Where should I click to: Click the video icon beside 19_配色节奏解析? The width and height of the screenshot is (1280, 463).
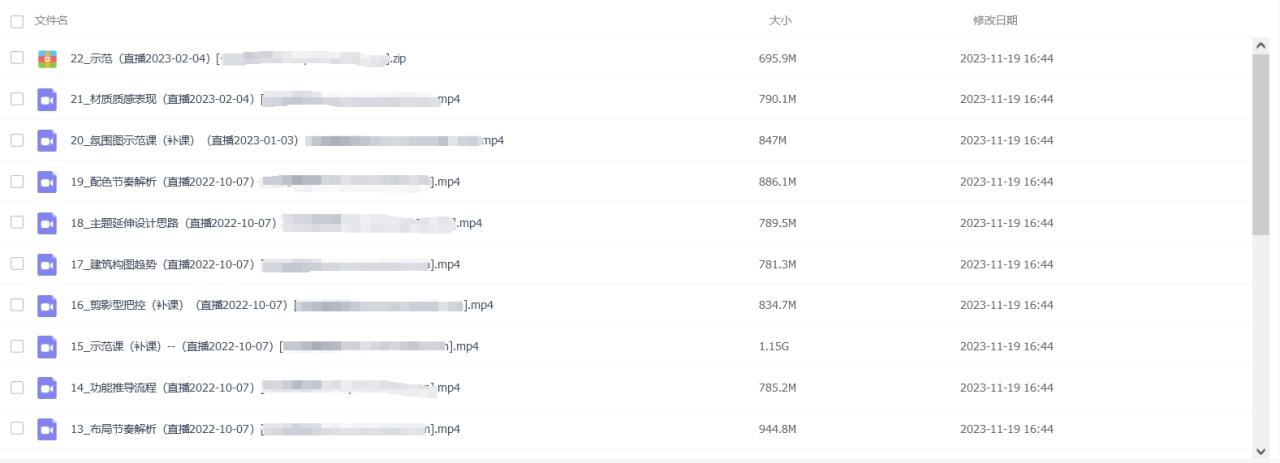click(47, 182)
